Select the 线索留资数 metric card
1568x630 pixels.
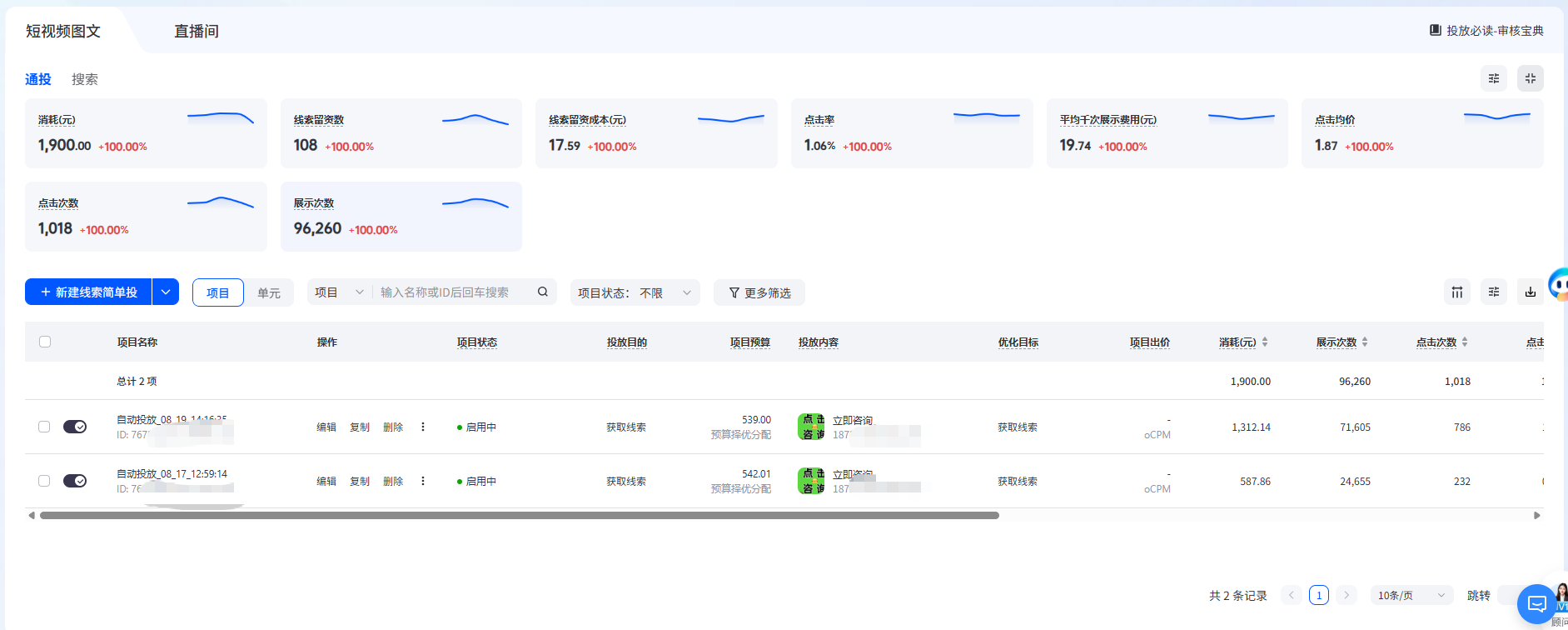(401, 133)
